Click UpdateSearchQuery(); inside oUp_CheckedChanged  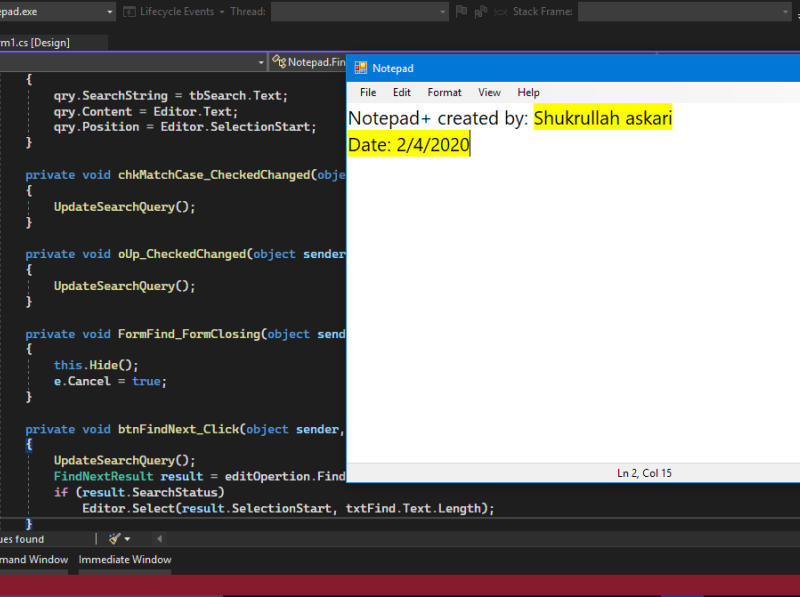[124, 286]
